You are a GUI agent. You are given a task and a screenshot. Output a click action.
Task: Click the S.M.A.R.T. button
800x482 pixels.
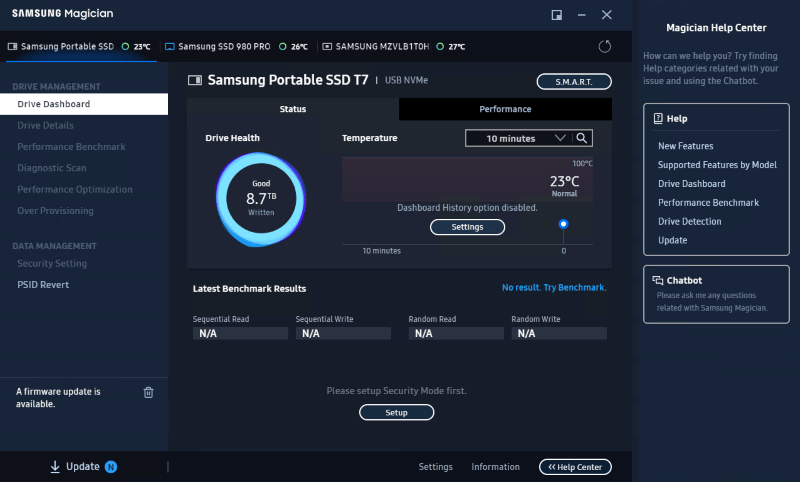point(574,82)
